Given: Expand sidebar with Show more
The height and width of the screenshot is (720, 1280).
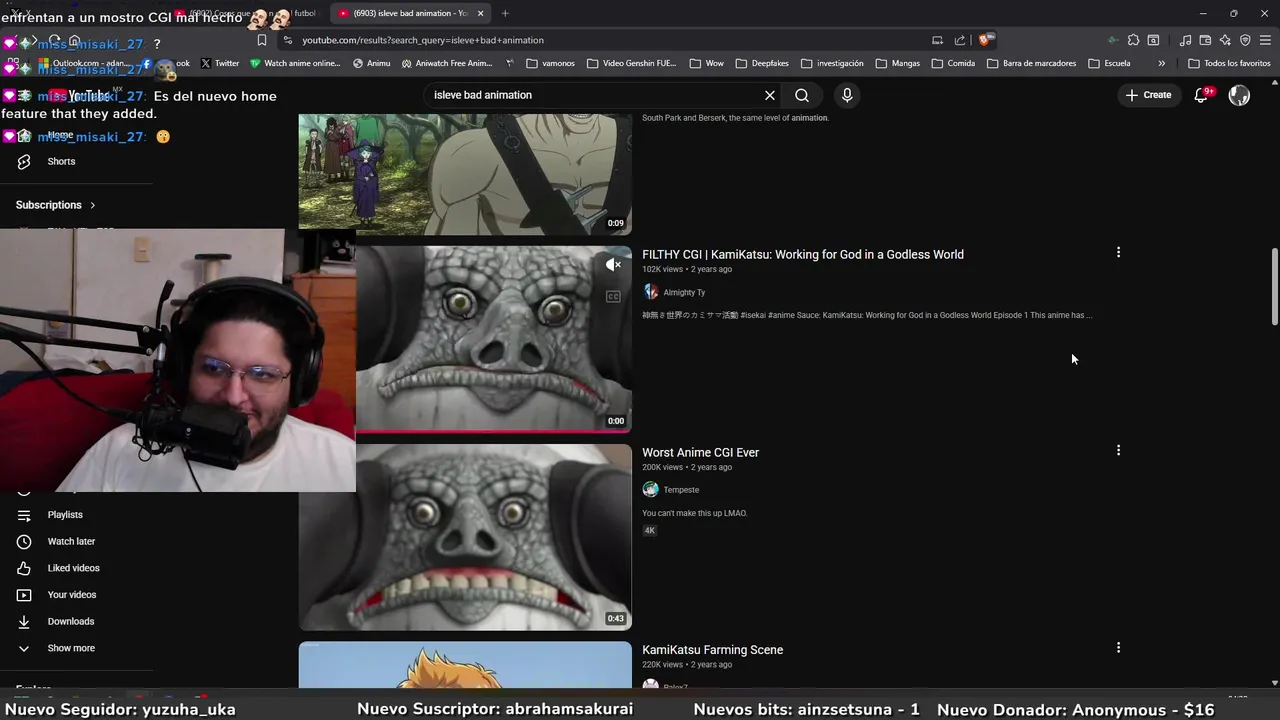Looking at the screenshot, I should pos(71,648).
